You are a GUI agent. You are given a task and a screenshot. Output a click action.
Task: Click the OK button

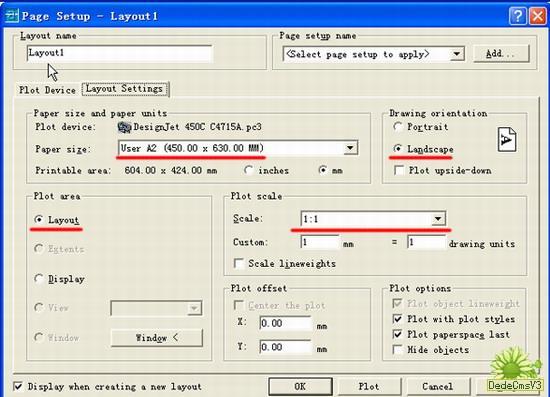(300, 386)
